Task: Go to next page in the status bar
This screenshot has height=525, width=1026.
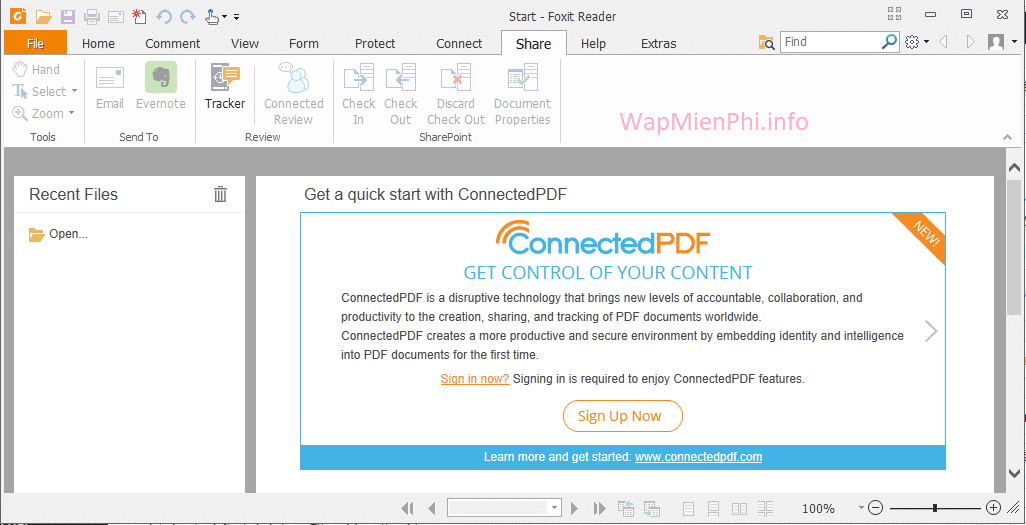Action: tap(575, 508)
